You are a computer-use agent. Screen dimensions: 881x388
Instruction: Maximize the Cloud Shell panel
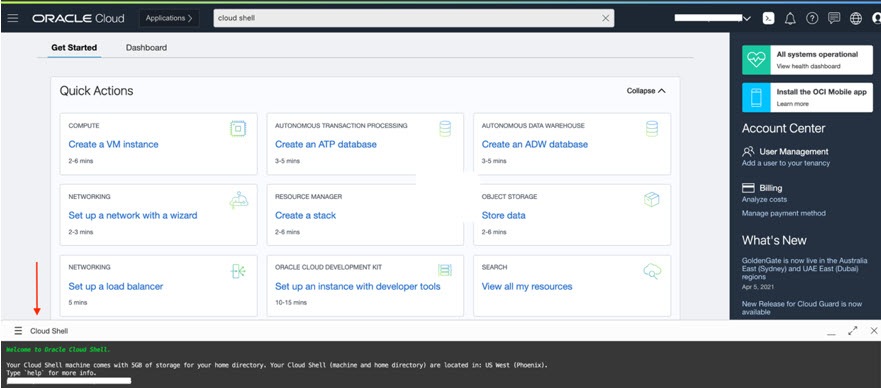pos(853,331)
